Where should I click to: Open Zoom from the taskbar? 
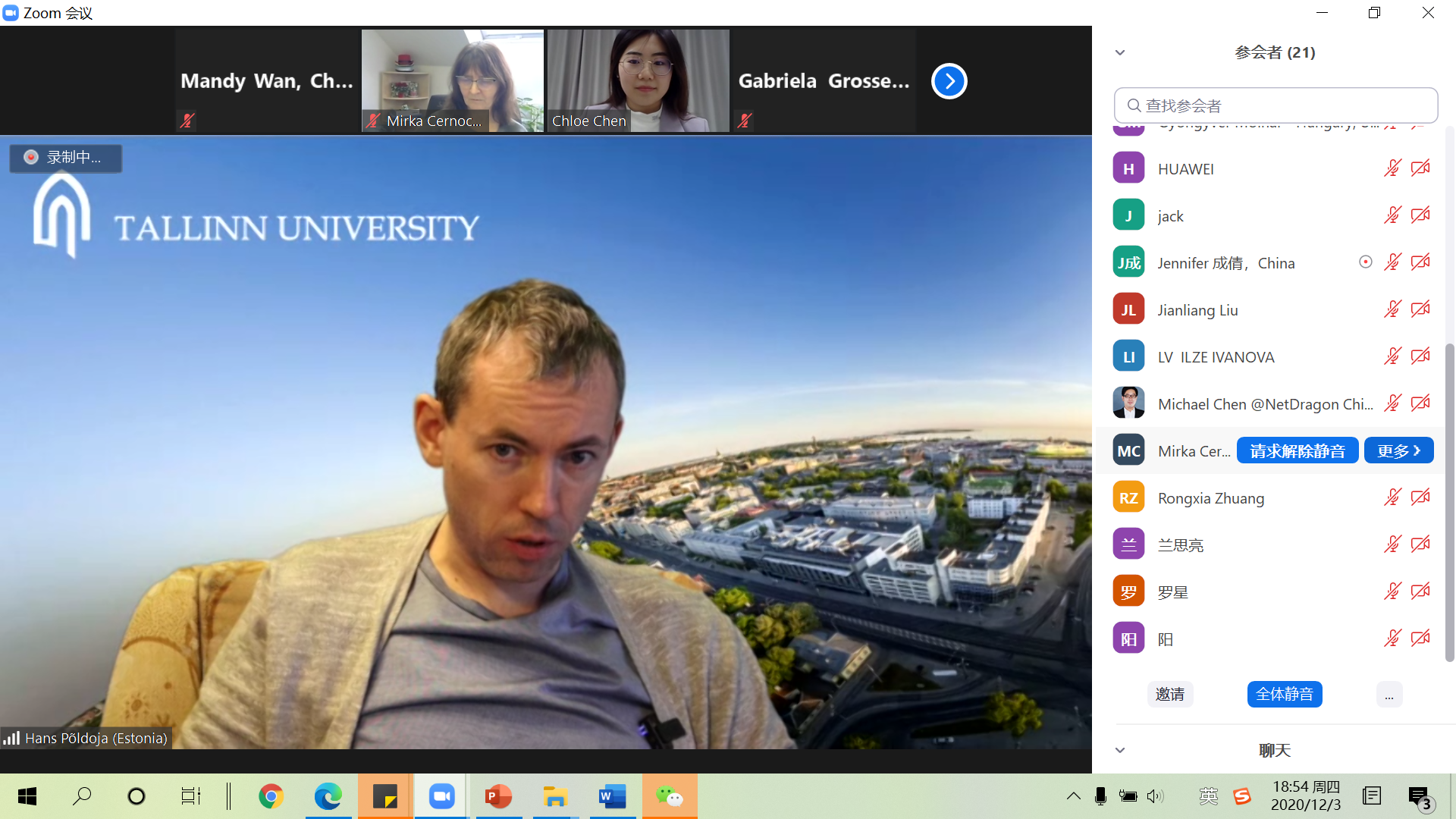pos(441,796)
